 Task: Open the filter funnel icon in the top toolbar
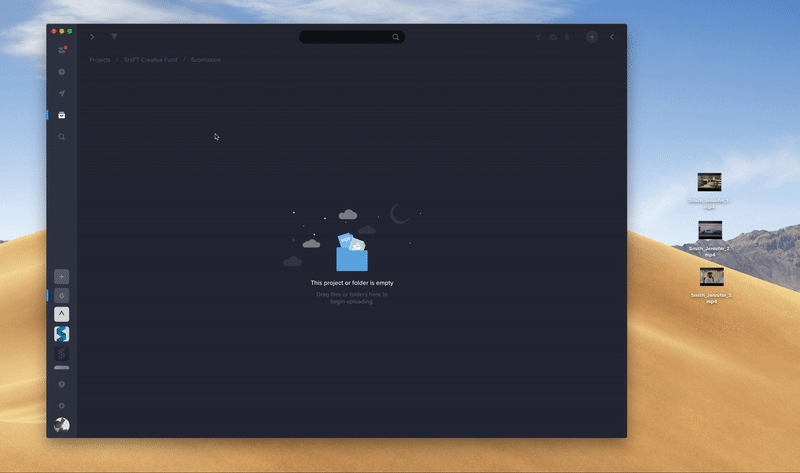114,37
